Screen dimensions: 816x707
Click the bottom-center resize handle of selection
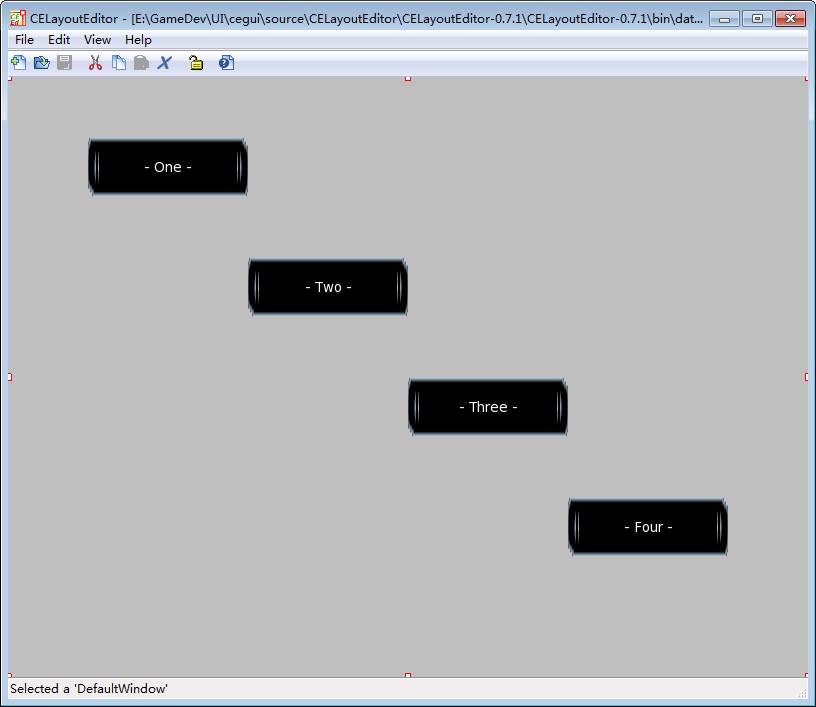[x=408, y=675]
